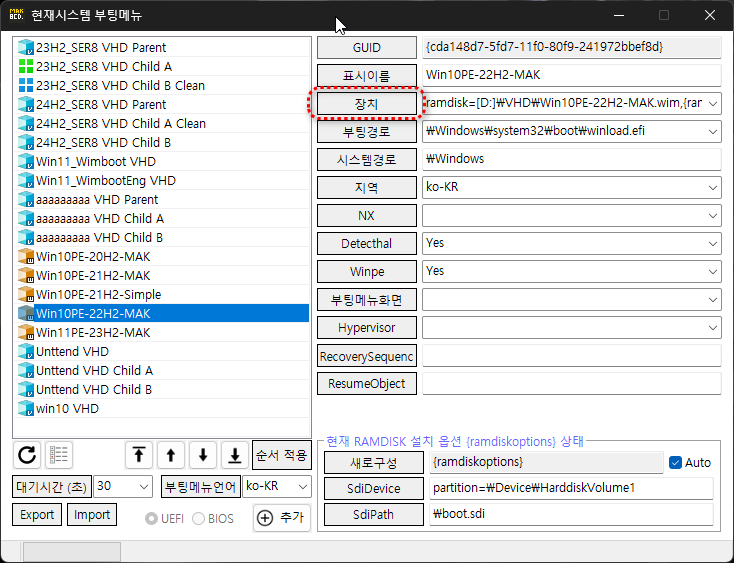Toggle the Auto checkbox
The height and width of the screenshot is (563, 734).
tap(675, 462)
